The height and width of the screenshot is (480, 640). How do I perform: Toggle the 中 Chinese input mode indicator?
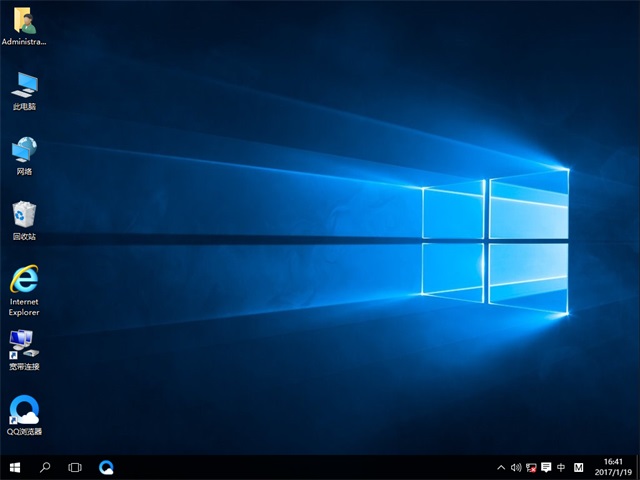click(561, 467)
